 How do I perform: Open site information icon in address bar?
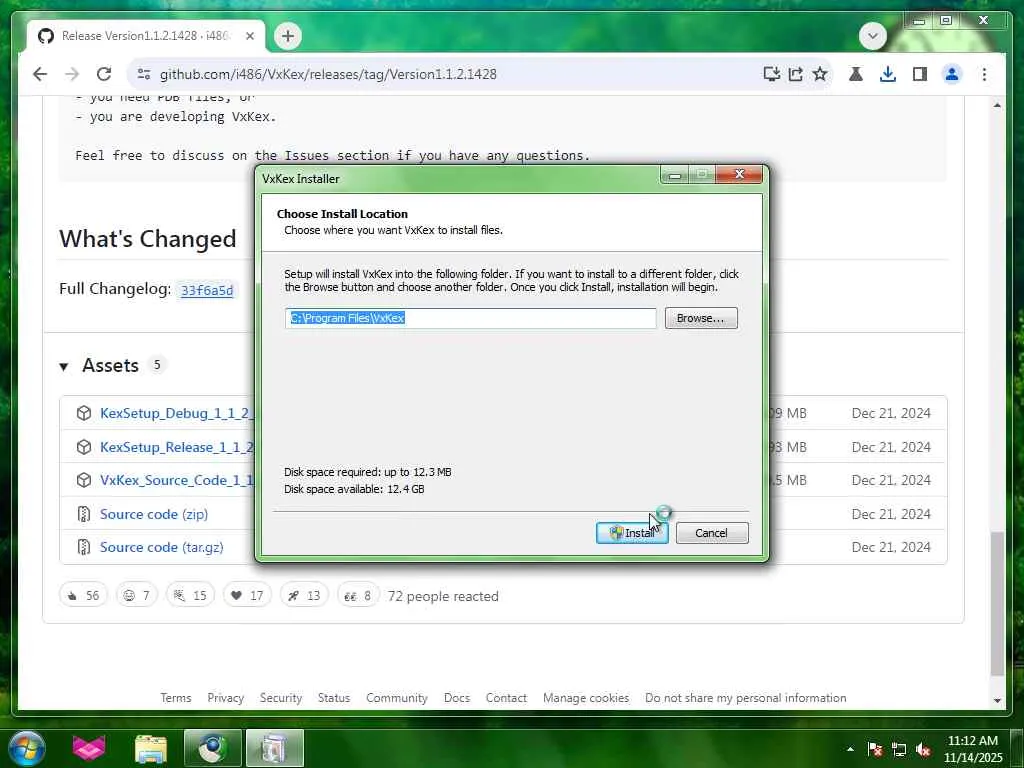pyautogui.click(x=144, y=74)
